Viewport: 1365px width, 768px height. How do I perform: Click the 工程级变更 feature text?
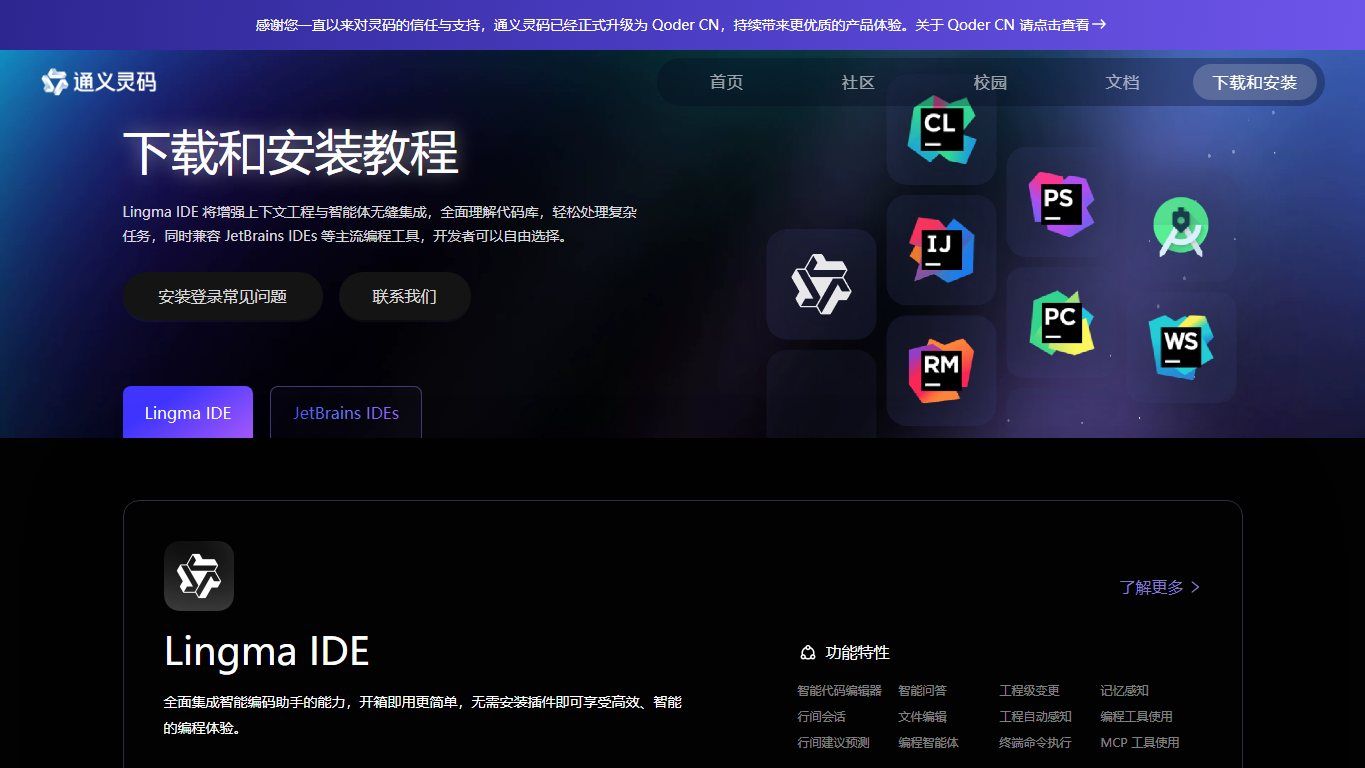tap(1029, 690)
